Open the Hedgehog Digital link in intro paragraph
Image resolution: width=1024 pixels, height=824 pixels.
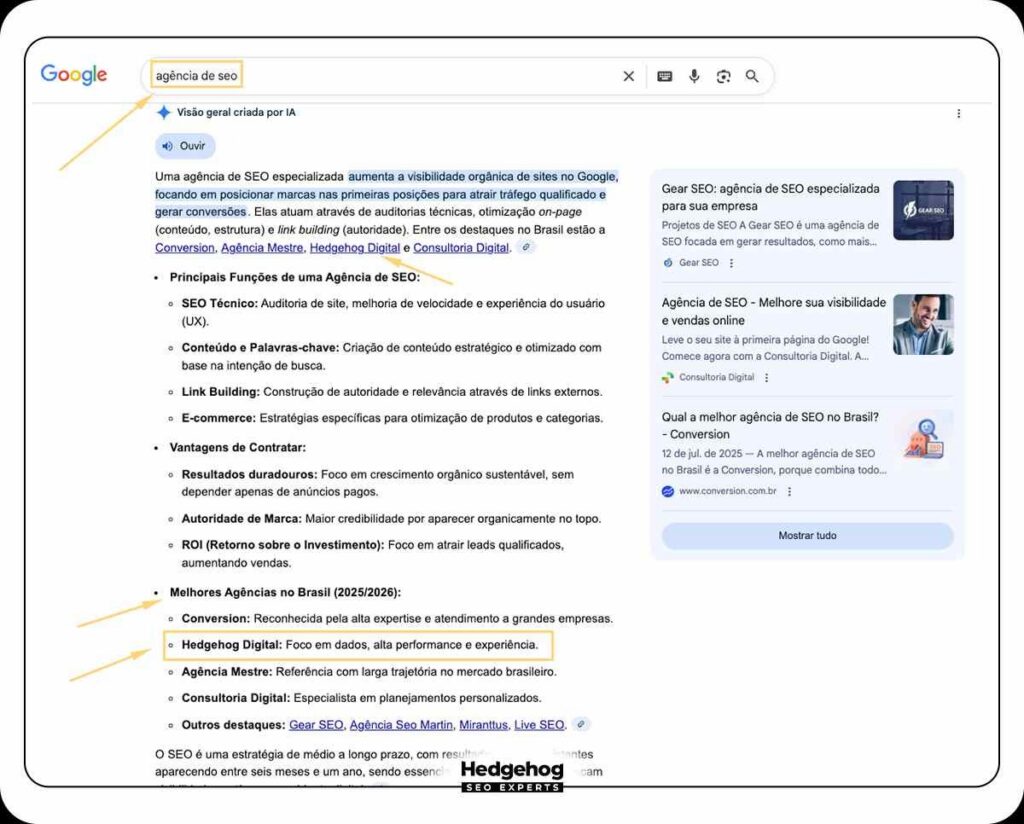pos(354,248)
